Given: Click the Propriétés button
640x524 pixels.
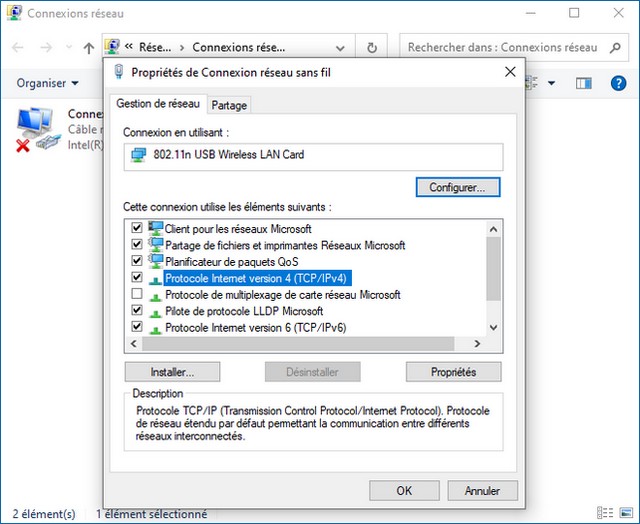Looking at the screenshot, I should 453,372.
